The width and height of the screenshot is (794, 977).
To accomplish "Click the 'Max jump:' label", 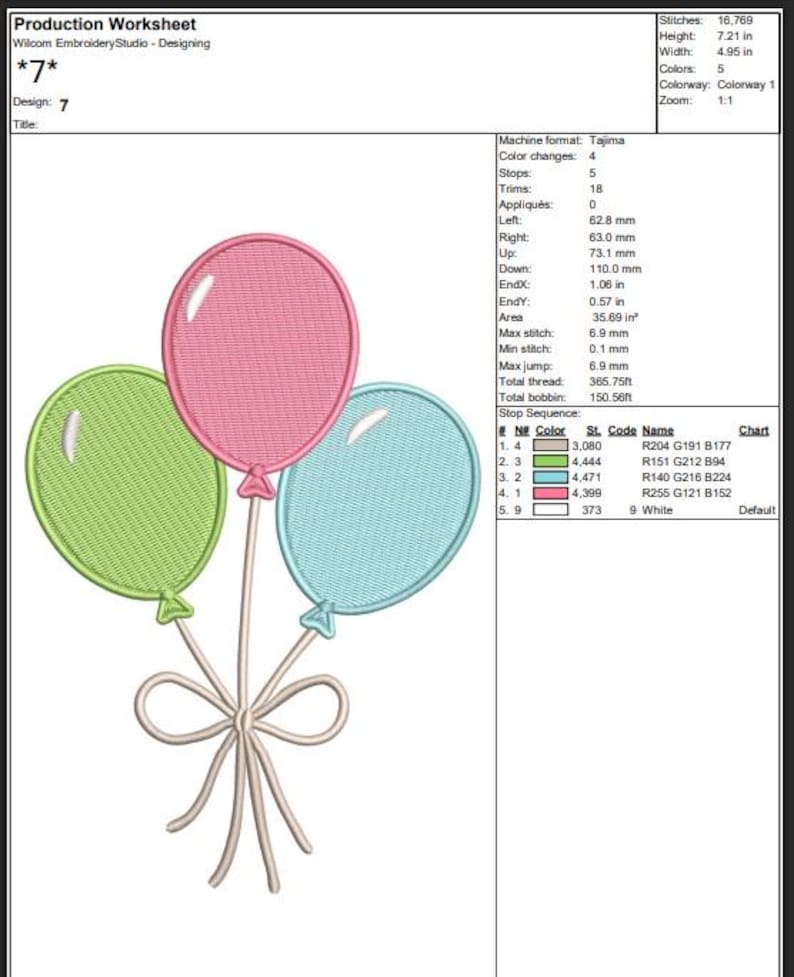I will pyautogui.click(x=525, y=366).
